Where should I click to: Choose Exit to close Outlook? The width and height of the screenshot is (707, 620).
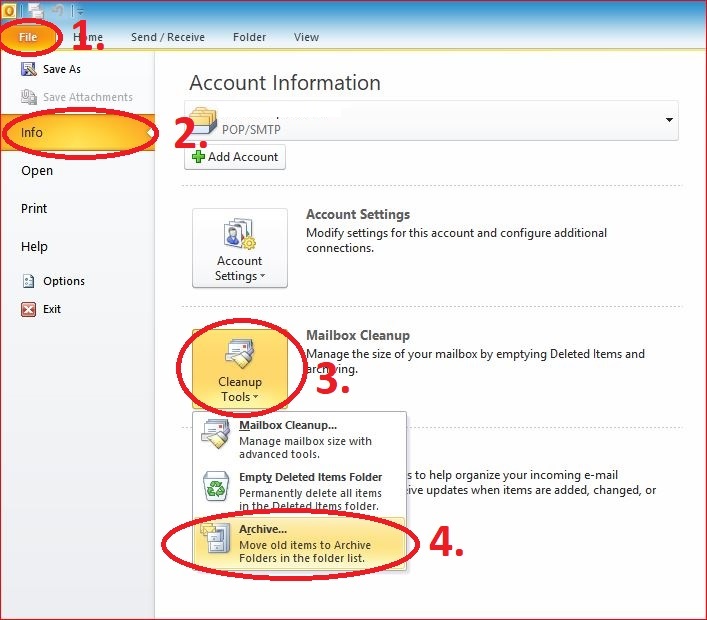click(41, 309)
